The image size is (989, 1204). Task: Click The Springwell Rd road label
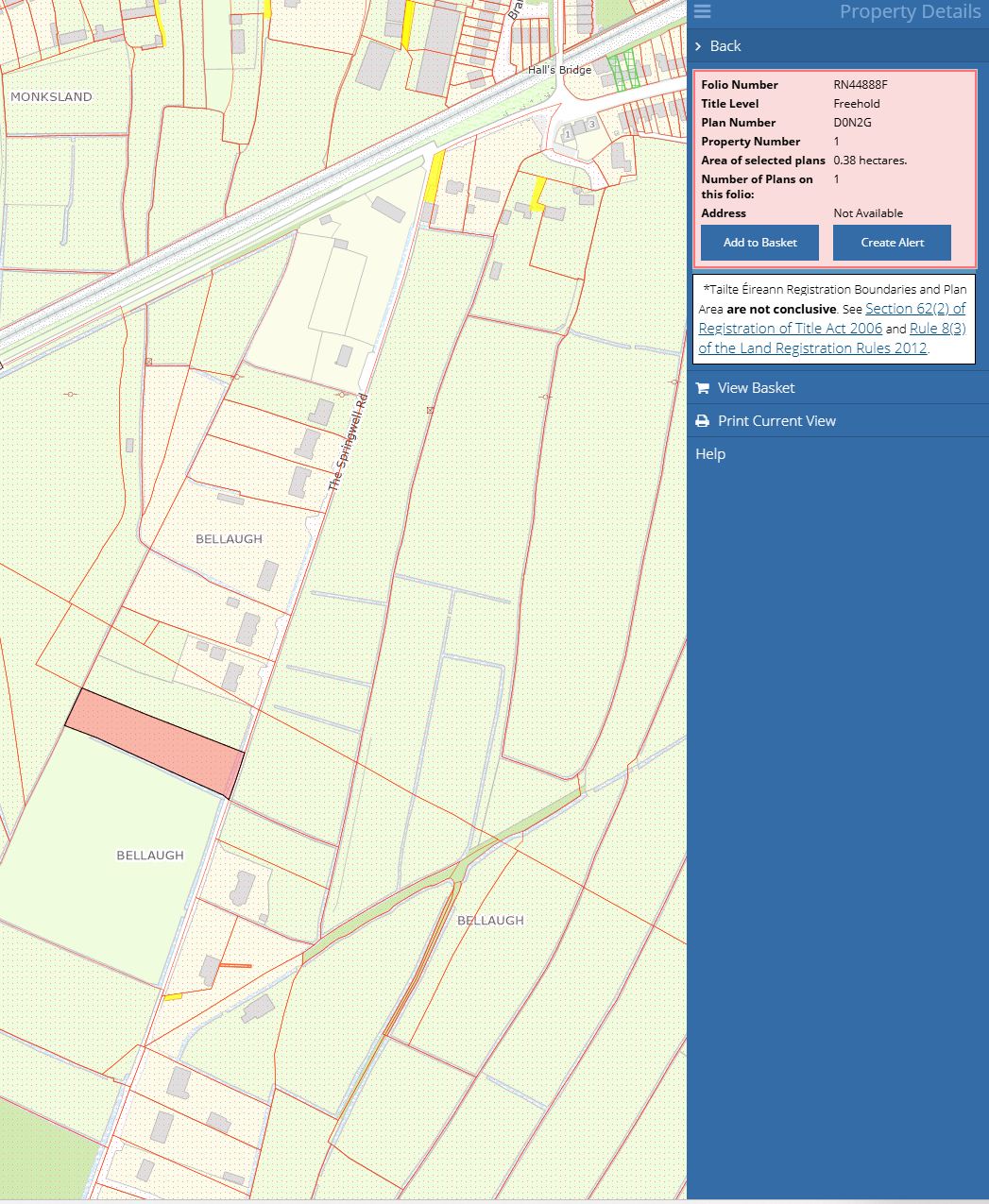347,443
